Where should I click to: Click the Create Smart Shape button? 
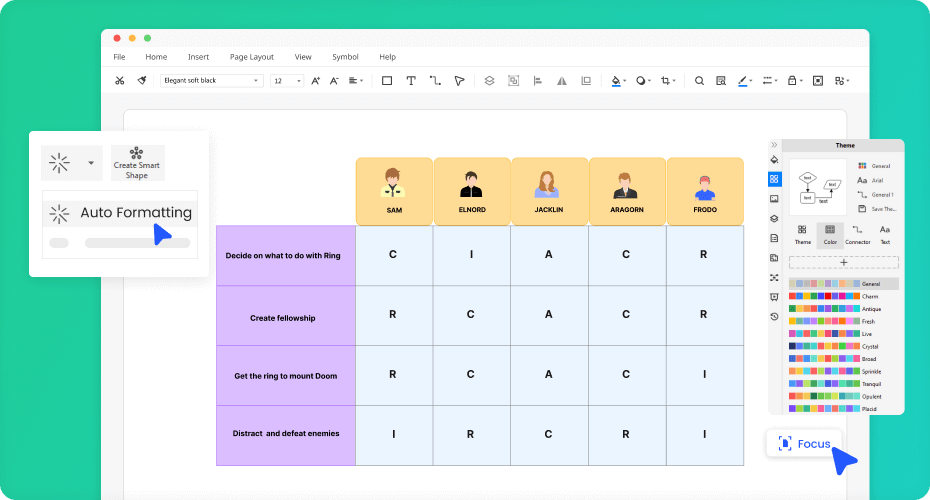point(137,163)
